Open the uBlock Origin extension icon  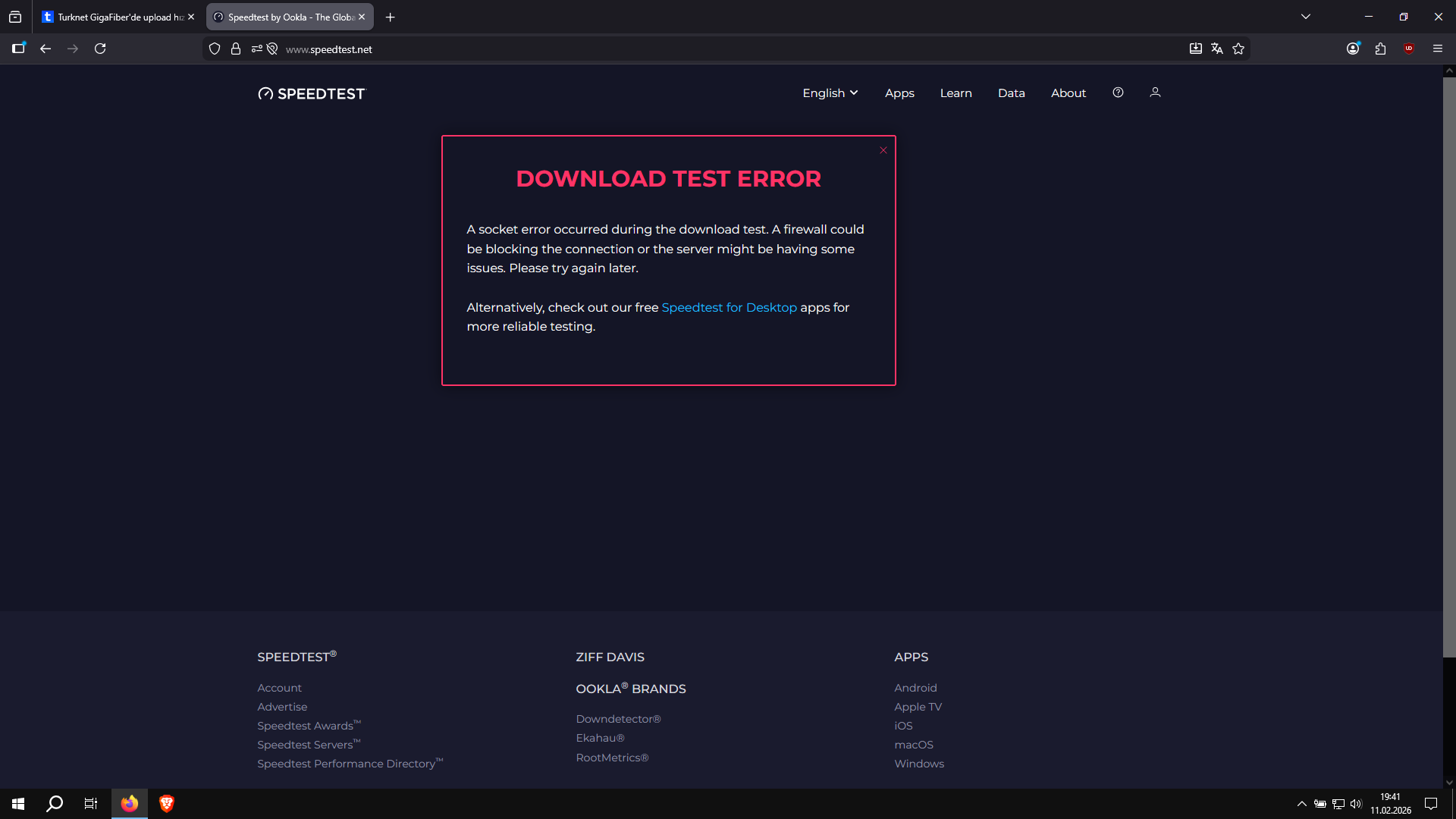(1409, 49)
